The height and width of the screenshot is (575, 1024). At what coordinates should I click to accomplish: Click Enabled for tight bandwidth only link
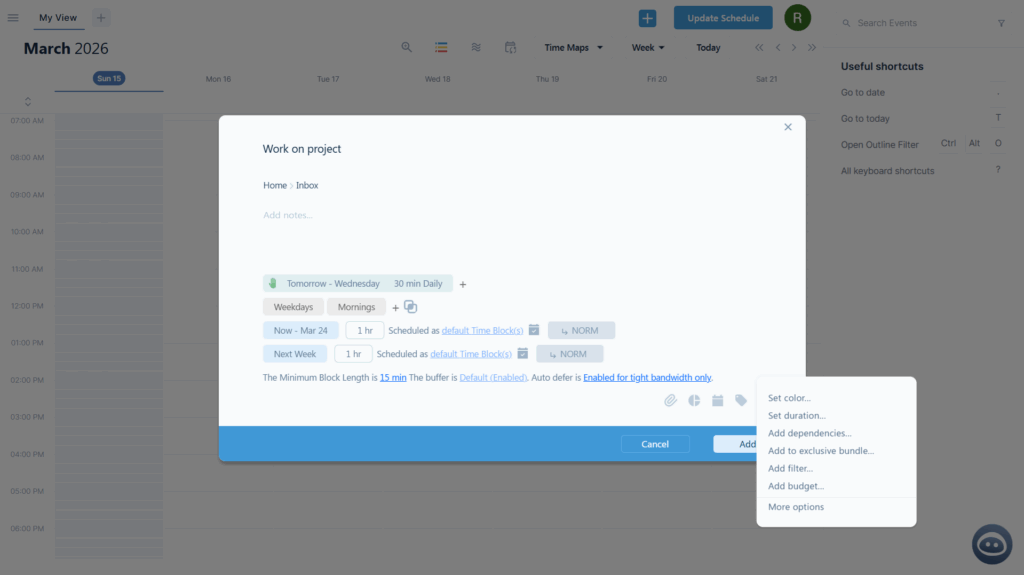click(647, 378)
